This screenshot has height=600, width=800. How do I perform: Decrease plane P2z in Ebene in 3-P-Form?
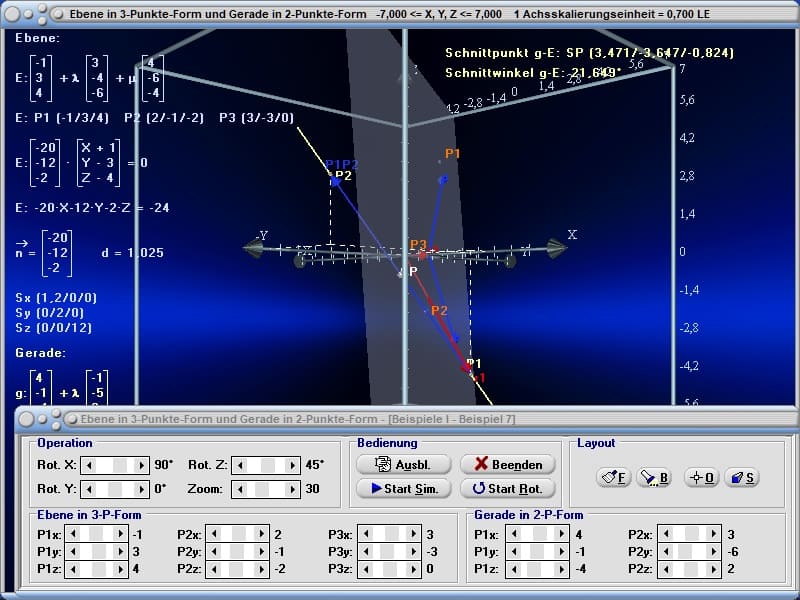click(x=213, y=569)
